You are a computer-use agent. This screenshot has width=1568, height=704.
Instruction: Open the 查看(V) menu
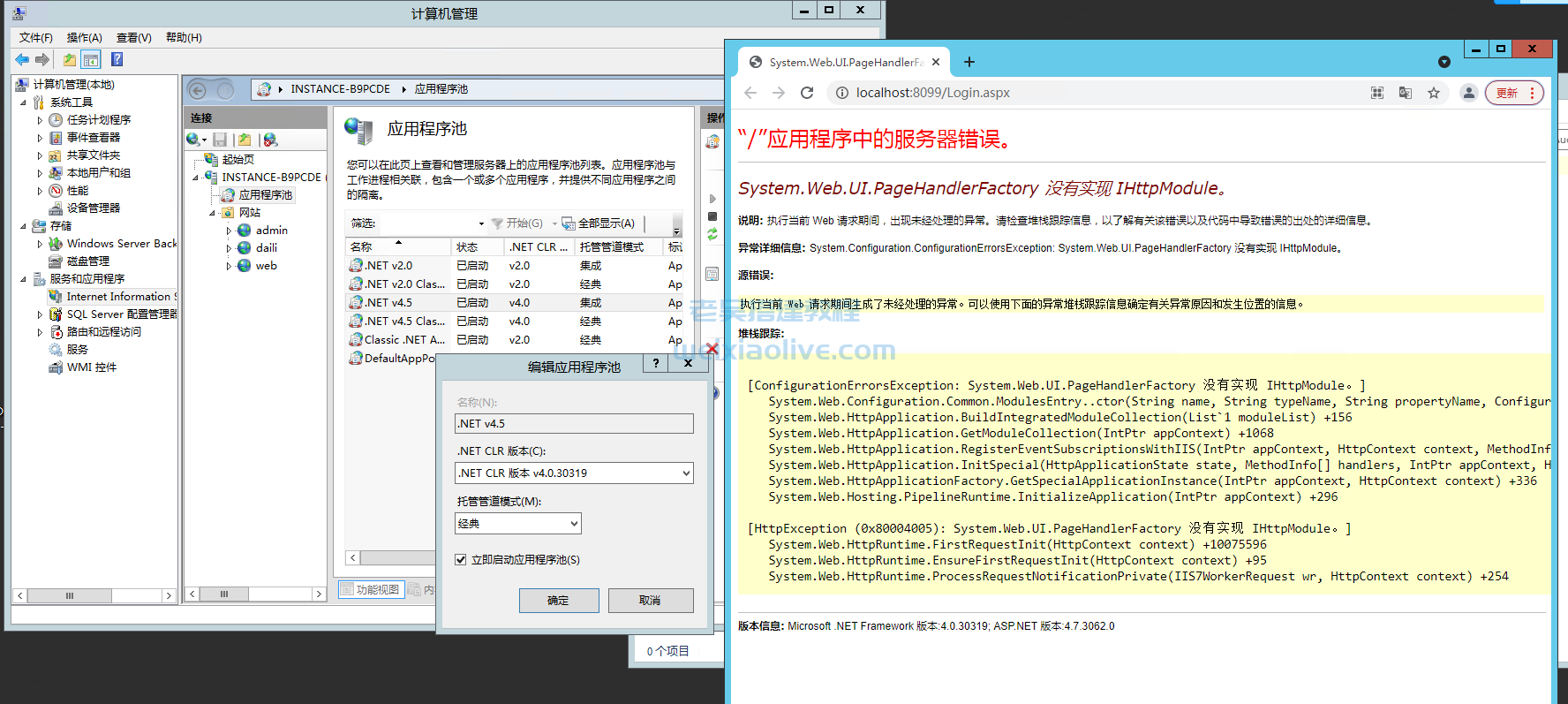pyautogui.click(x=133, y=37)
